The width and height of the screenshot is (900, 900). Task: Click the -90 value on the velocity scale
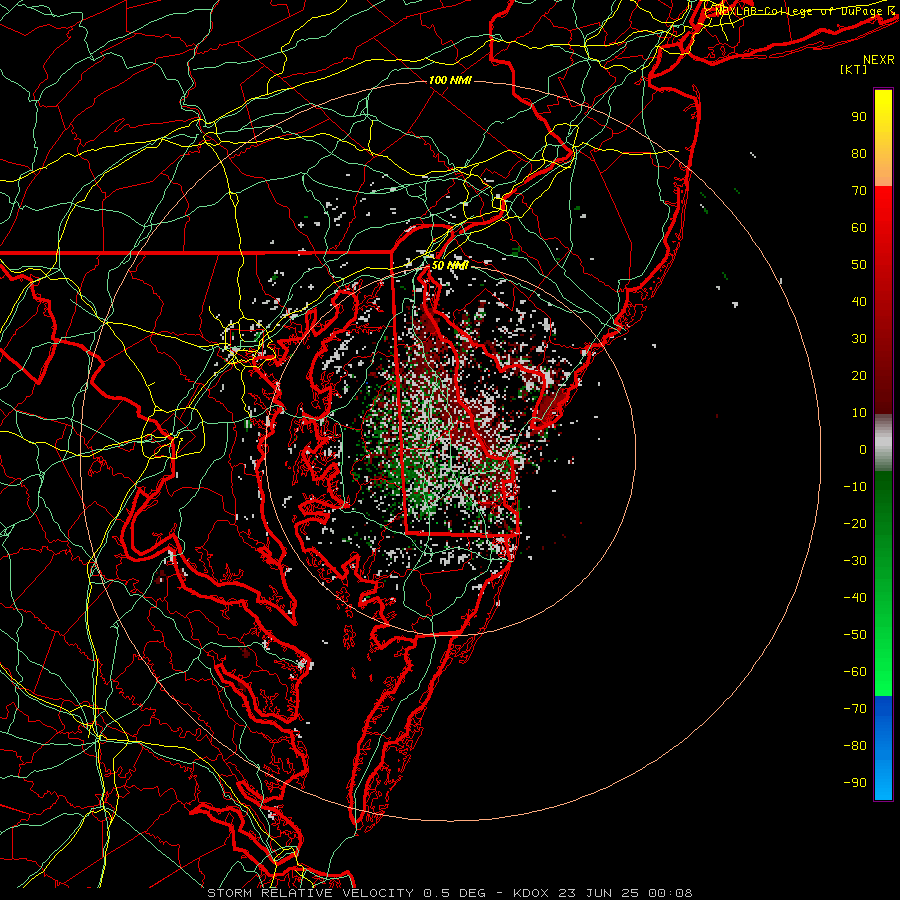[x=855, y=783]
